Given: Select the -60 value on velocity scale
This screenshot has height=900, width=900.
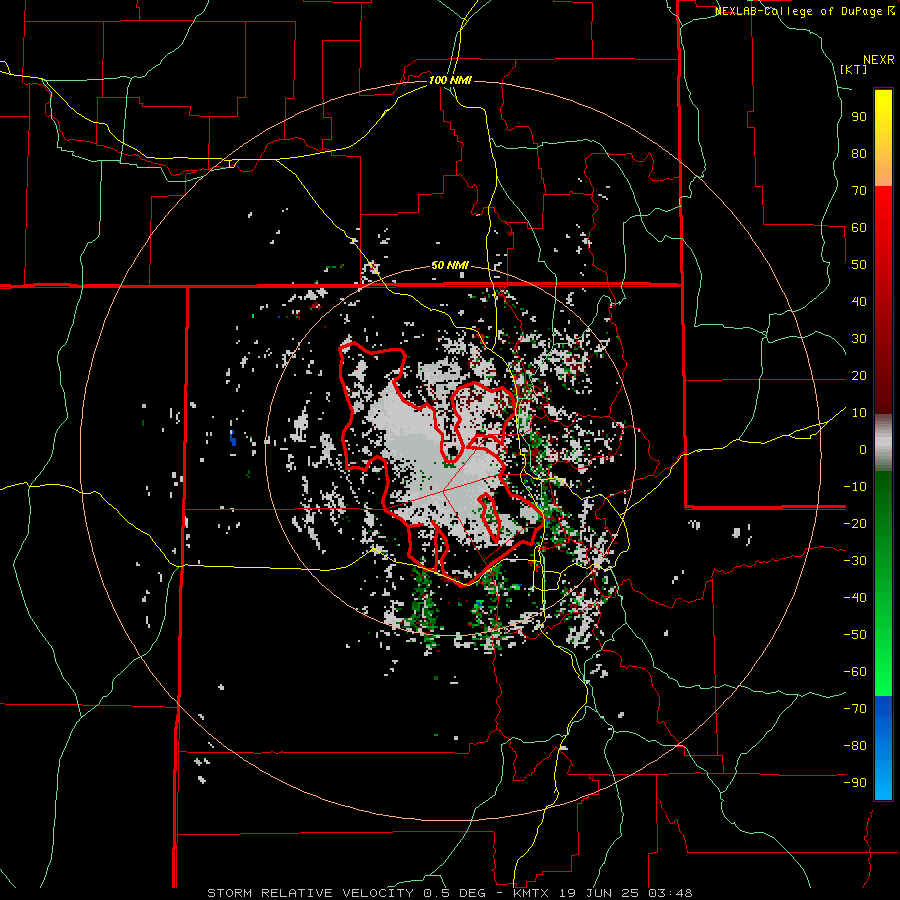Looking at the screenshot, I should click(x=855, y=672).
